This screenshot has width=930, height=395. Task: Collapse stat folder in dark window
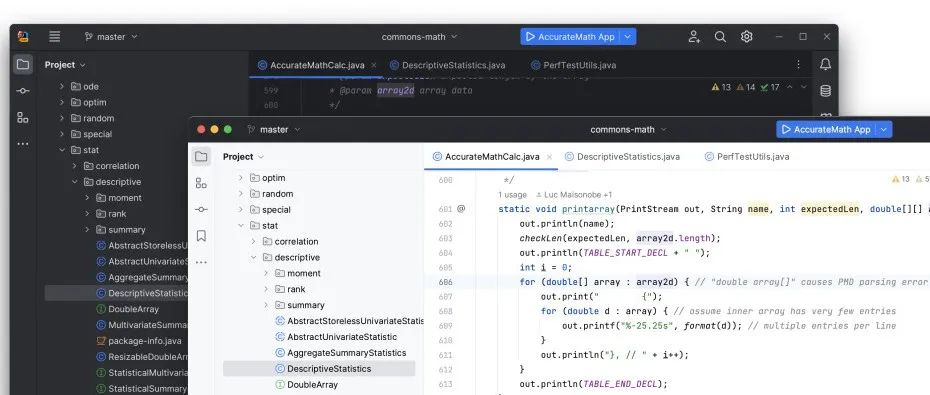click(x=62, y=150)
